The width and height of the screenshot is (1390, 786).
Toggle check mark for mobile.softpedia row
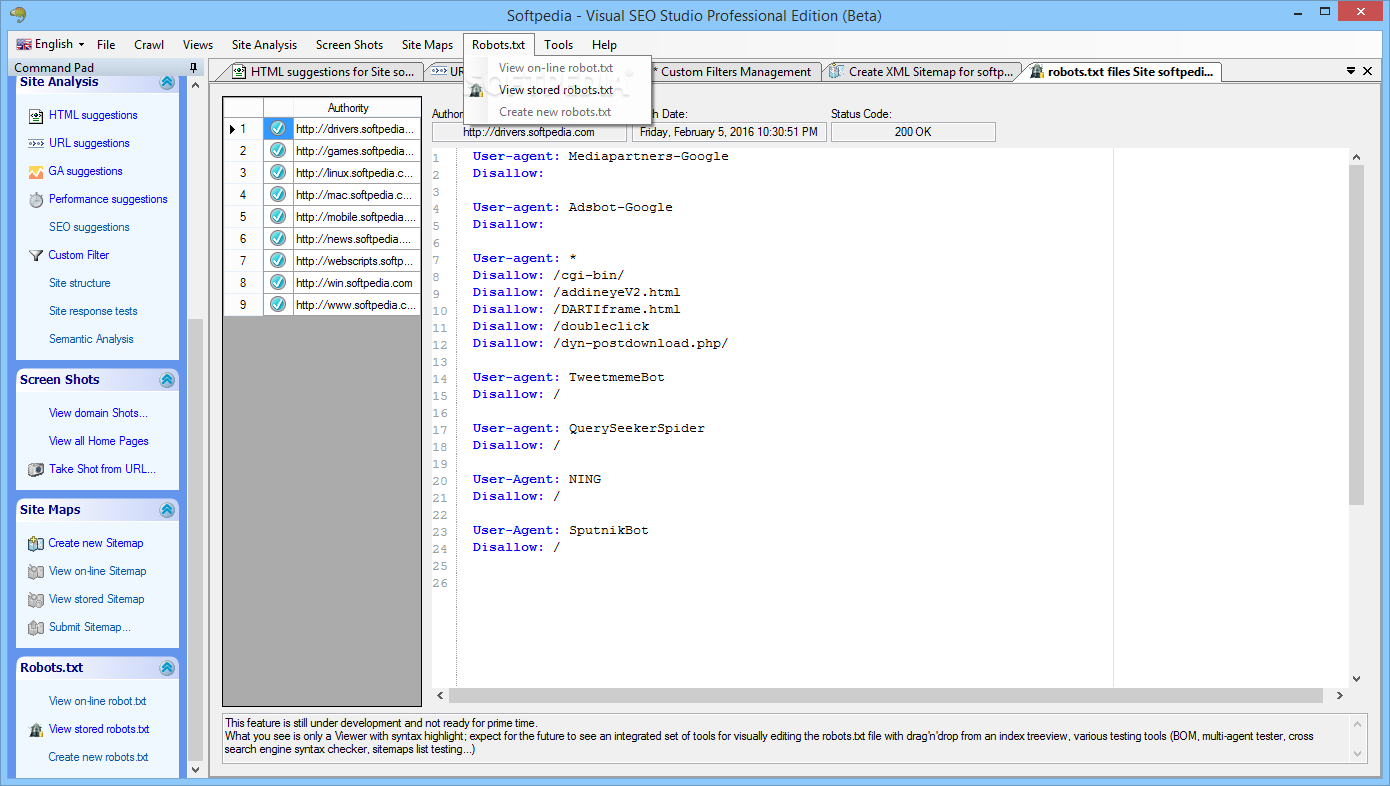coord(278,217)
